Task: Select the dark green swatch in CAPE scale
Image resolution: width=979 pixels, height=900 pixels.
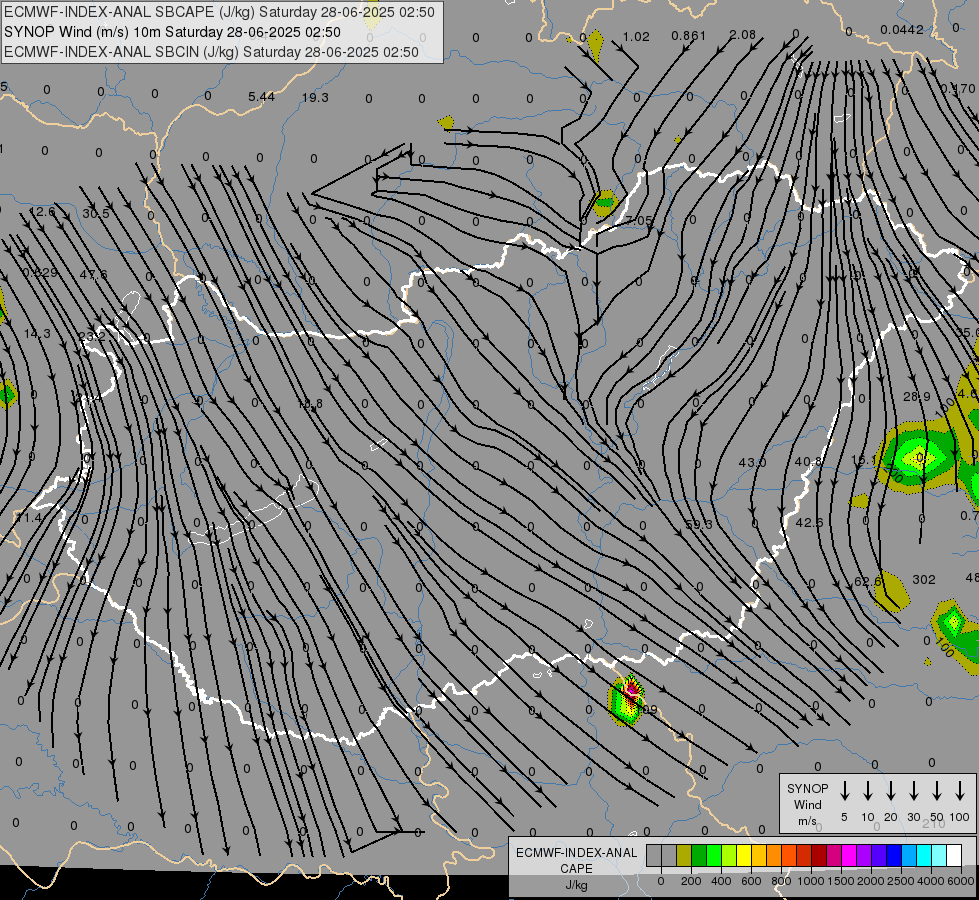Action: [699, 856]
